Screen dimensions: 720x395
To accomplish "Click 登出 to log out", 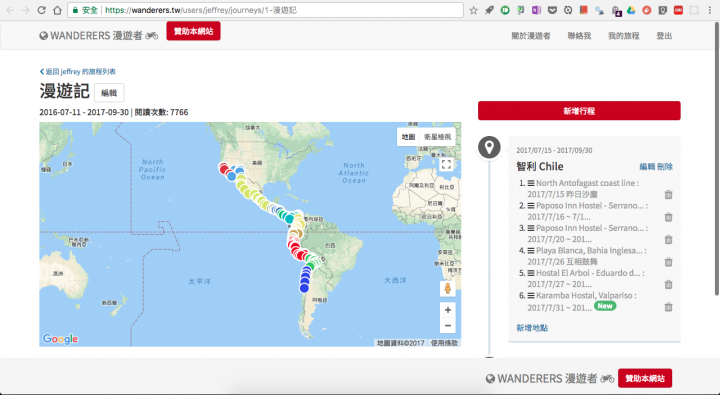I will (664, 36).
